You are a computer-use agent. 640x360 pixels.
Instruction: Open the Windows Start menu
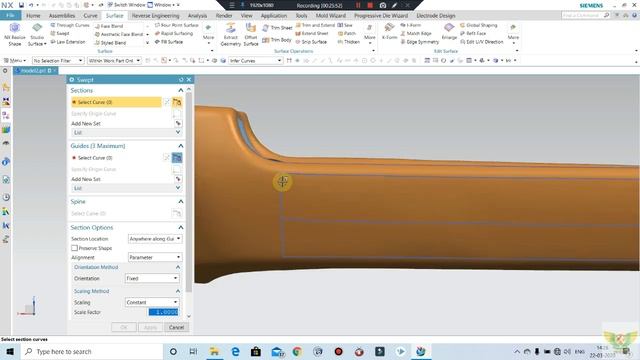click(x=10, y=351)
